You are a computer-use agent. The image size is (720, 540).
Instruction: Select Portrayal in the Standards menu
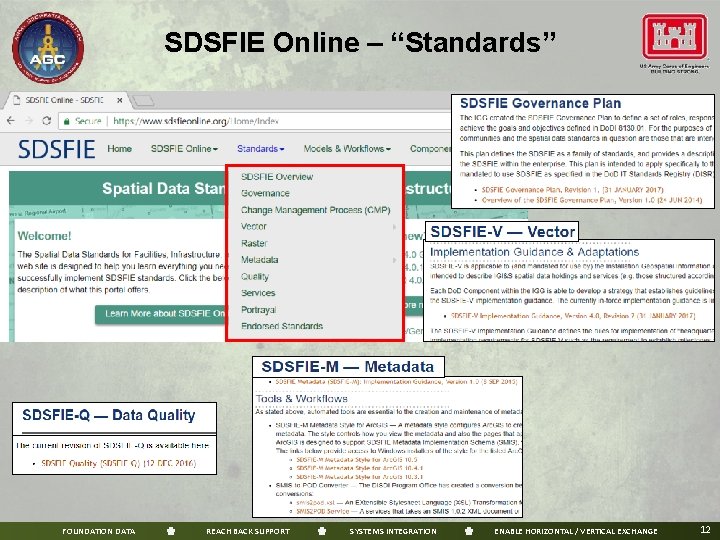pyautogui.click(x=259, y=309)
